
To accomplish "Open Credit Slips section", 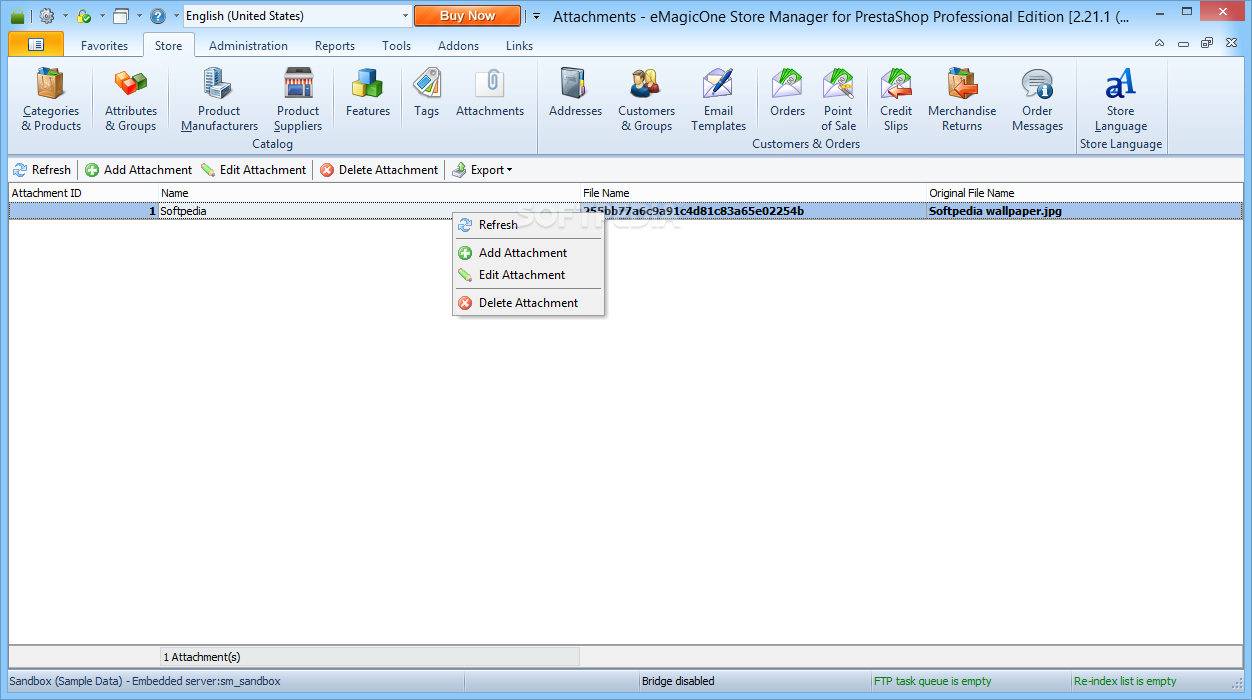I will pos(896,99).
